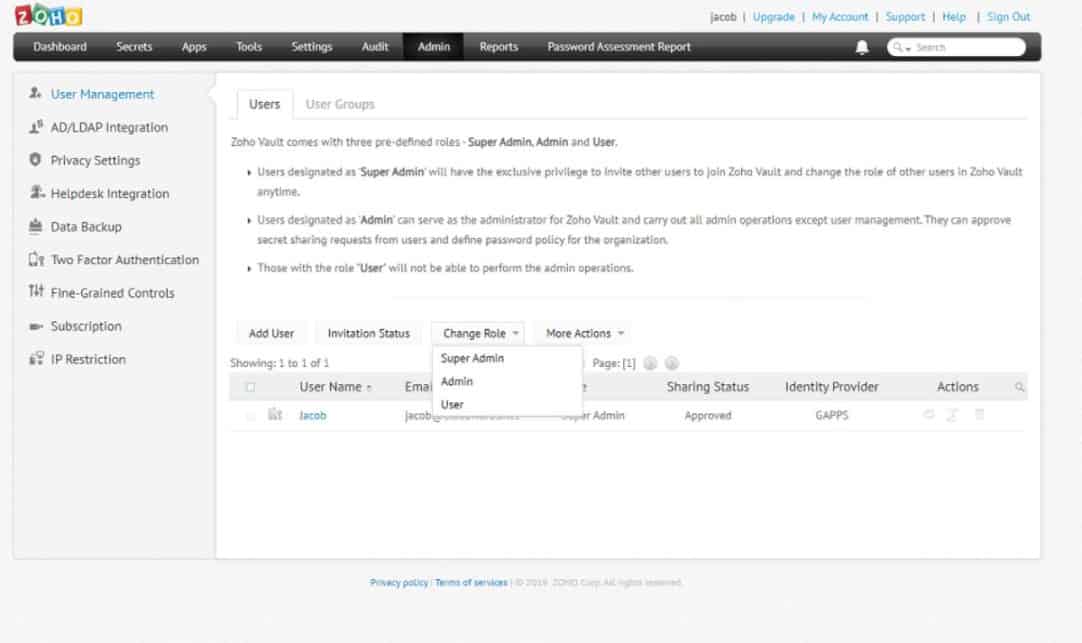Click the Privacy Settings shield icon
The height and width of the screenshot is (643, 1082).
35,160
